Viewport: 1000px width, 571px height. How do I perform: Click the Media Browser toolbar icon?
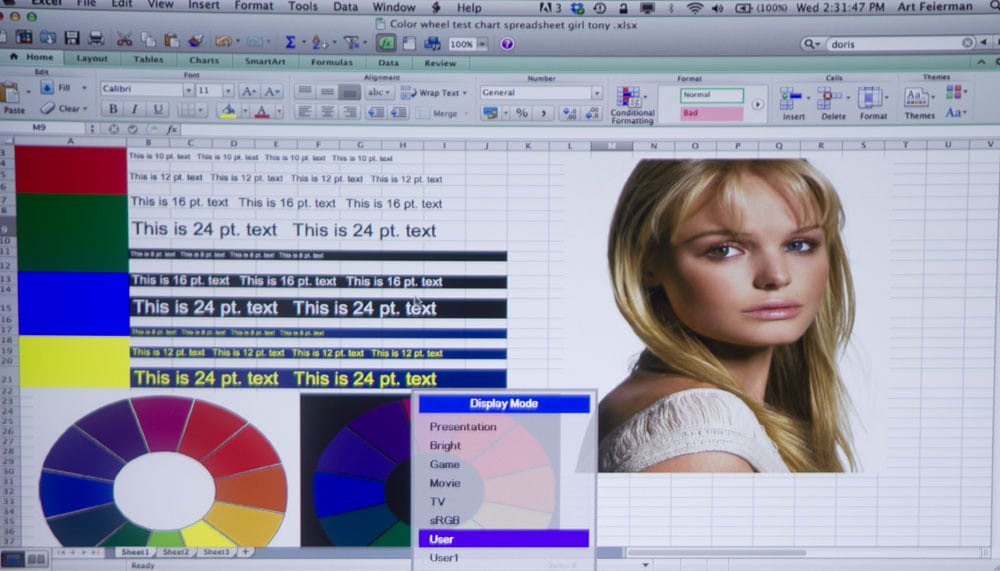click(x=433, y=43)
